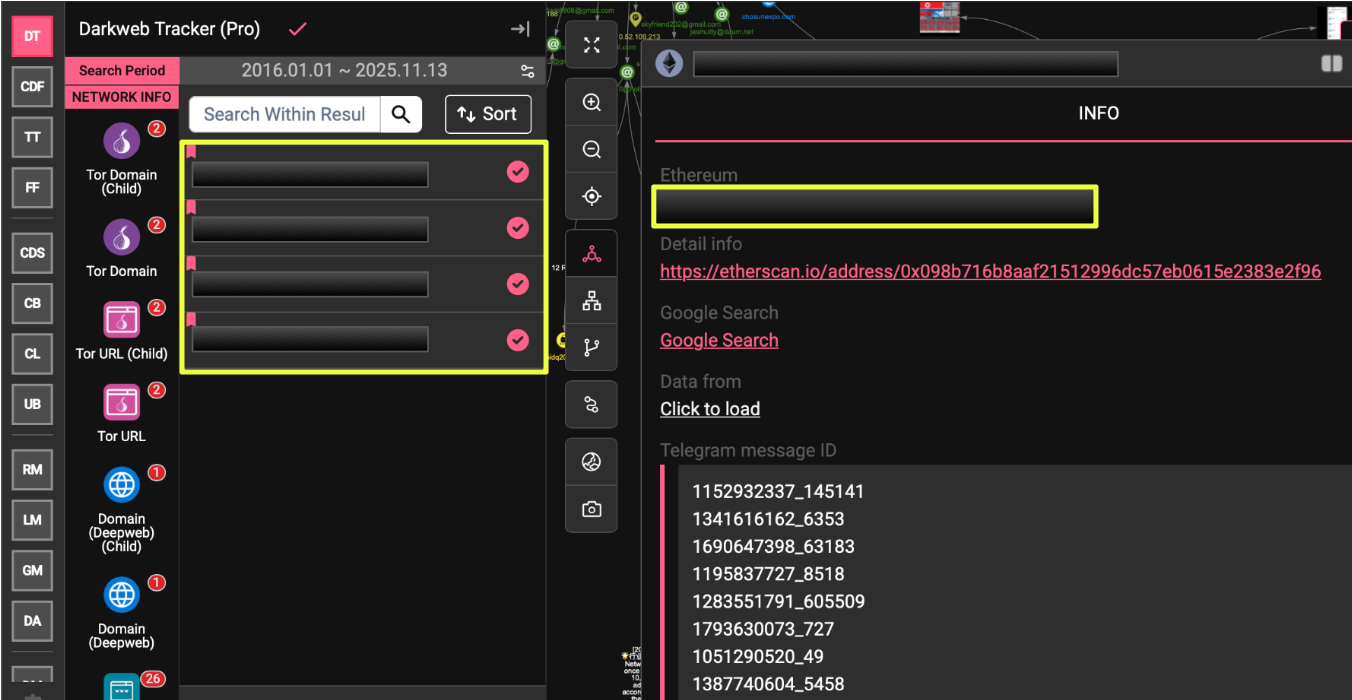Center the graph with the target icon
This screenshot has width=1352, height=700.
[x=591, y=196]
